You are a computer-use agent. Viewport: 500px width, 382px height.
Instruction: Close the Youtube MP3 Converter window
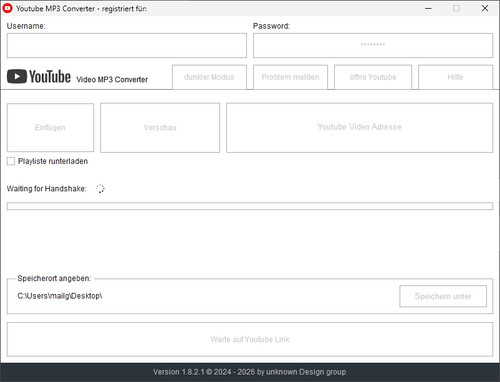[485, 8]
